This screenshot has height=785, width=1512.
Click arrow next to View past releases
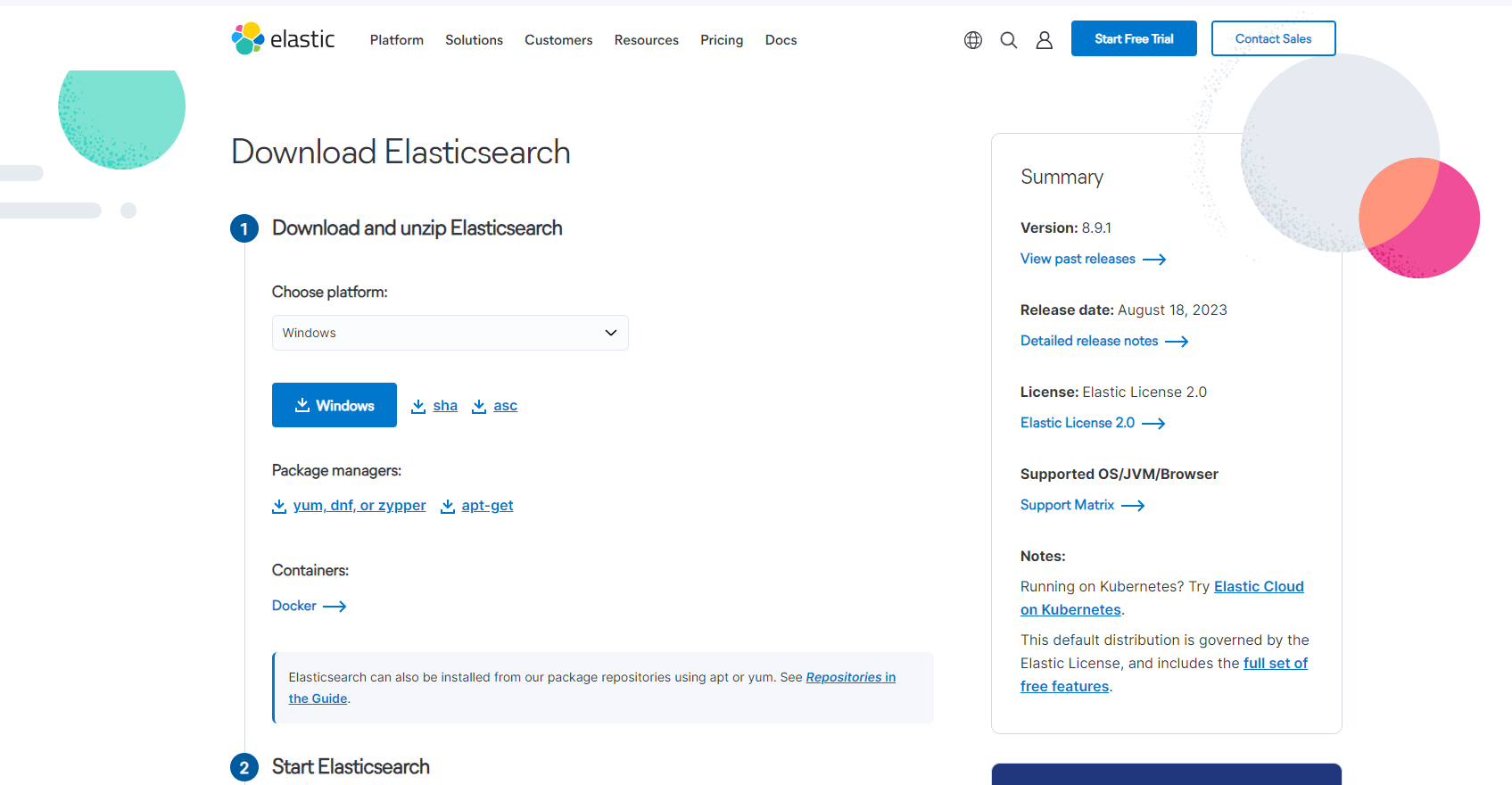tap(1154, 260)
